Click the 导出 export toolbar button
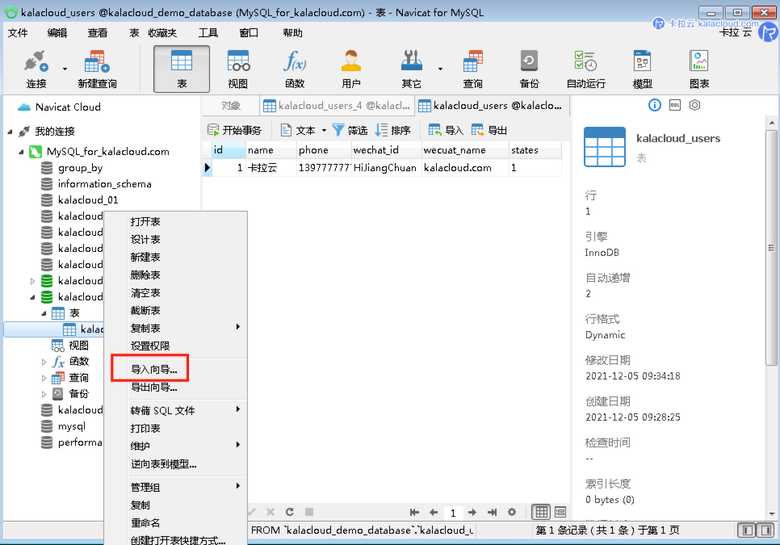Viewport: 780px width, 545px height. 489,130
